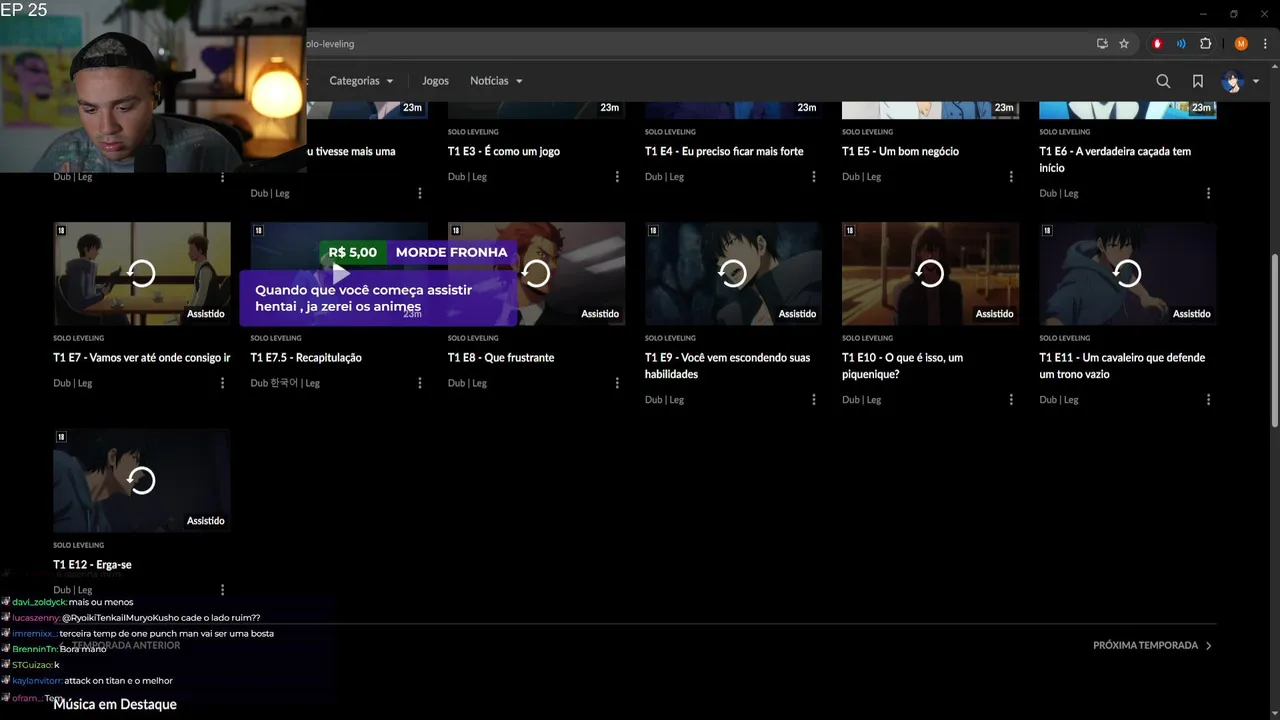Screen dimensions: 1280x720
Task: Replay episode T1 E9 thumbnail
Action: (x=733, y=273)
